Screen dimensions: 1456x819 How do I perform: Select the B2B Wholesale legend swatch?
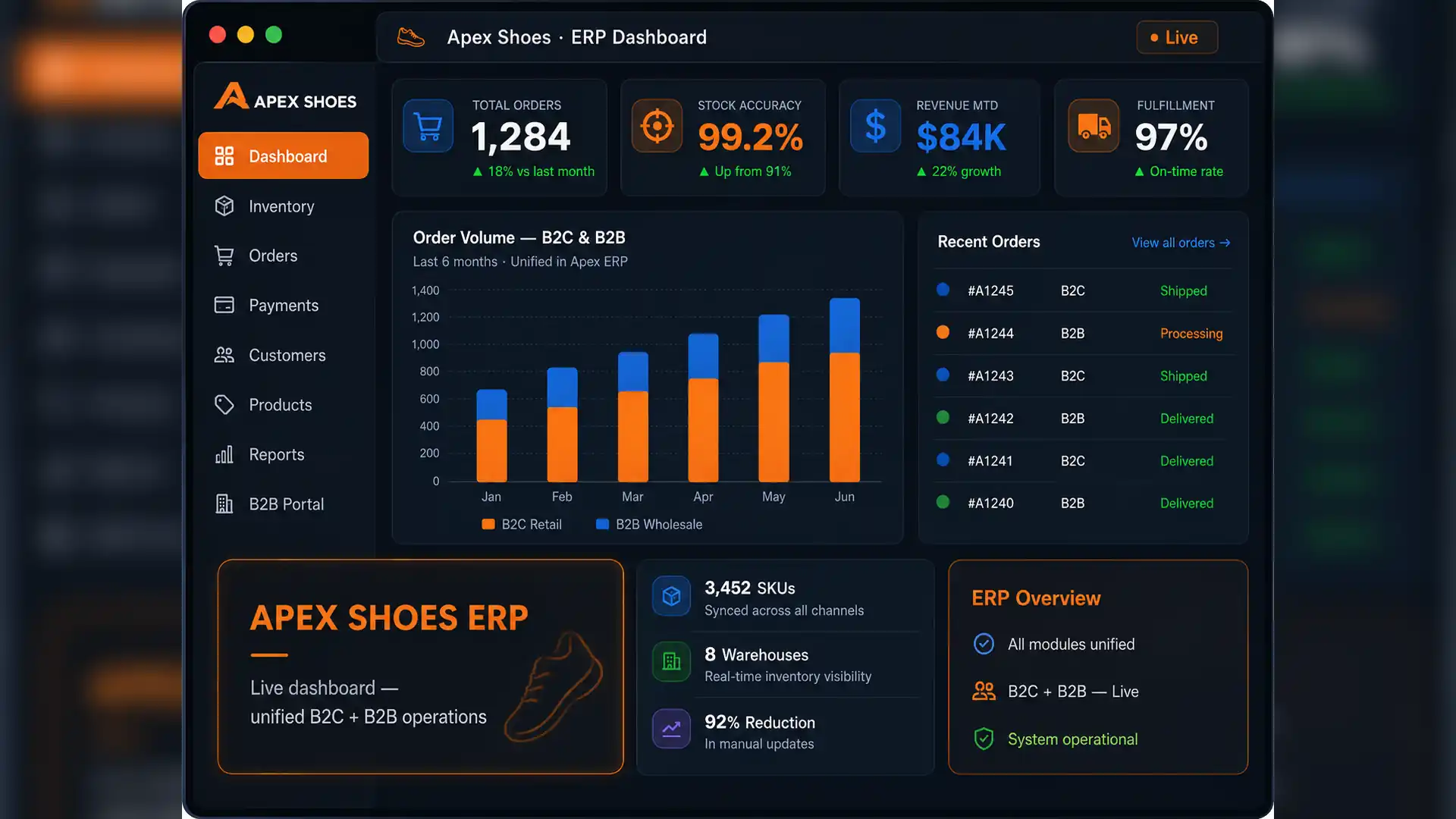coord(603,524)
